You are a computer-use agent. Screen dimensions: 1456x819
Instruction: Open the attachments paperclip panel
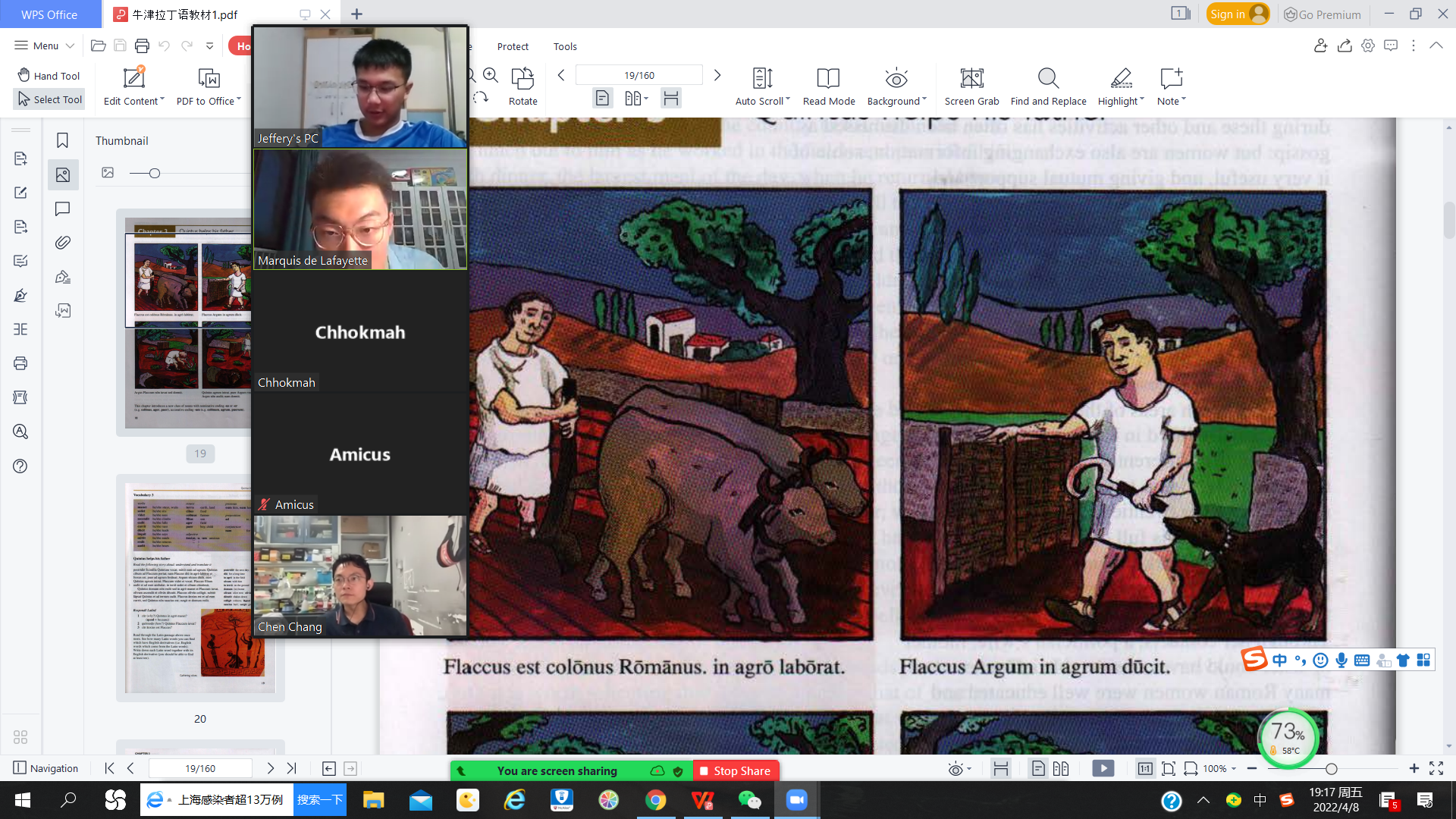[x=63, y=243]
